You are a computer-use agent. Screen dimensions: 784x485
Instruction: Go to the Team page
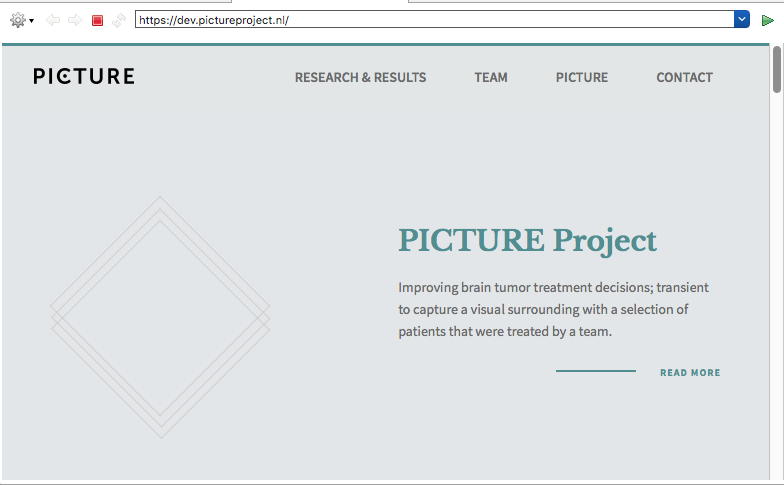click(x=491, y=77)
